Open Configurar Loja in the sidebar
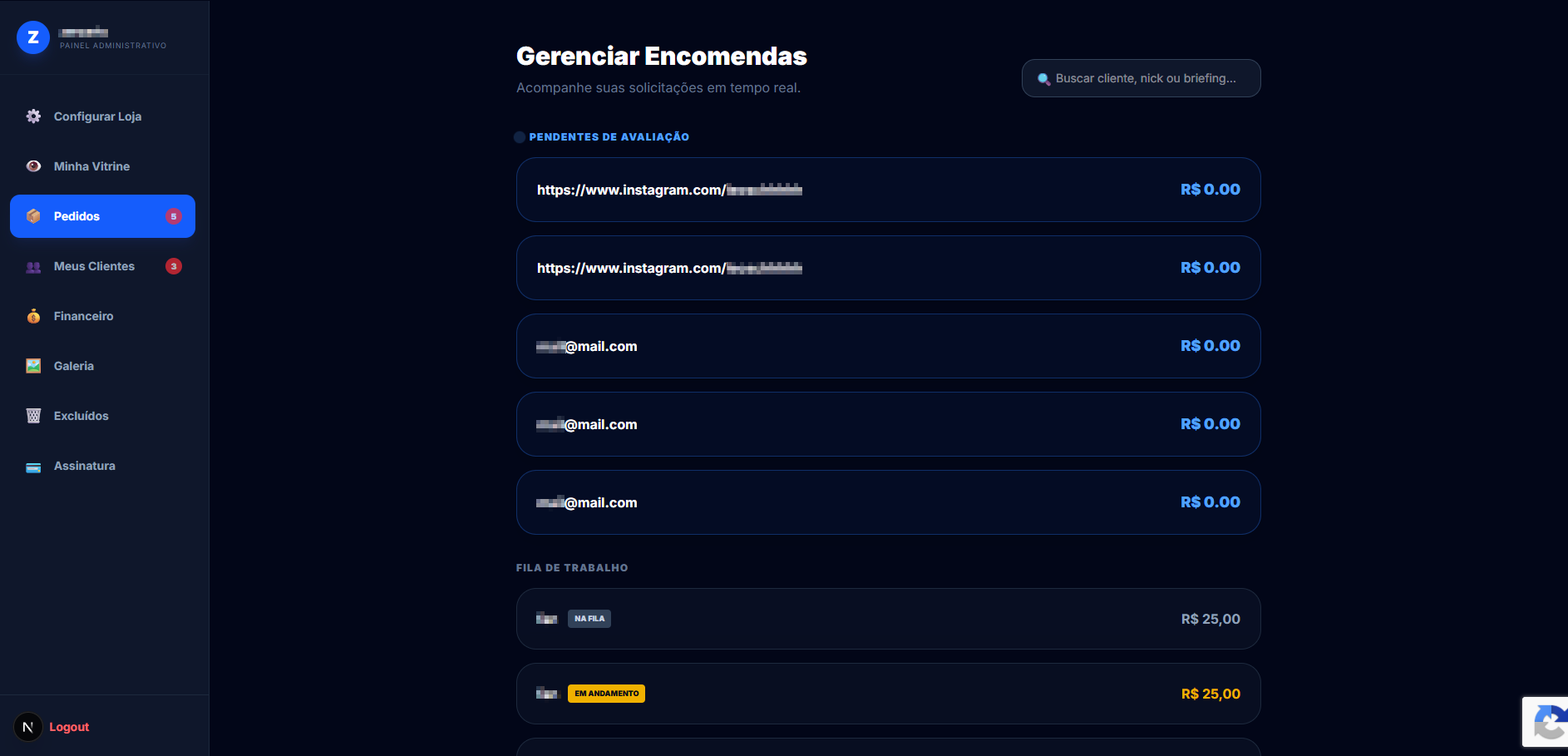 click(102, 116)
